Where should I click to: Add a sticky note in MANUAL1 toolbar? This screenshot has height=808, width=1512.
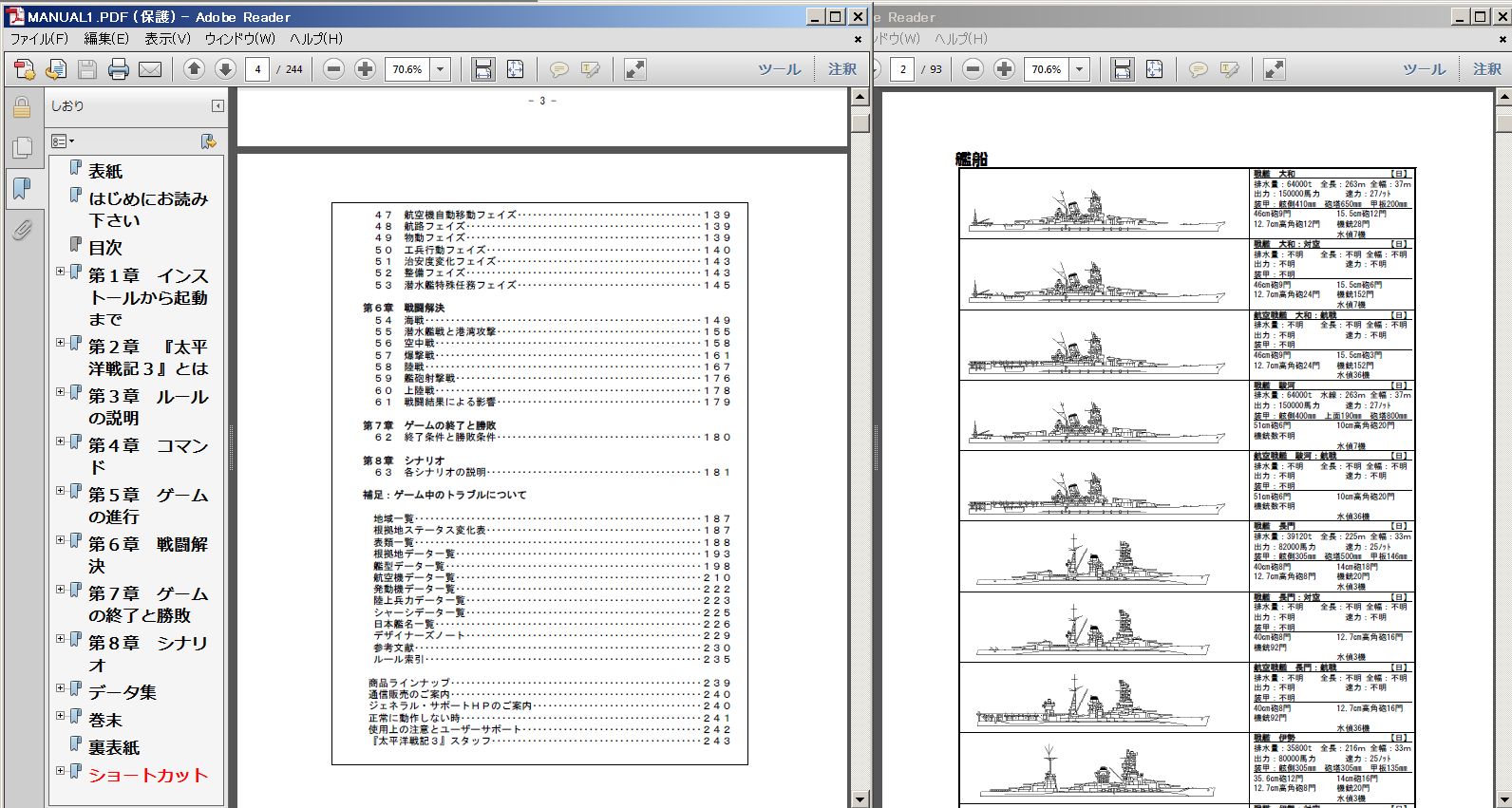[x=559, y=69]
